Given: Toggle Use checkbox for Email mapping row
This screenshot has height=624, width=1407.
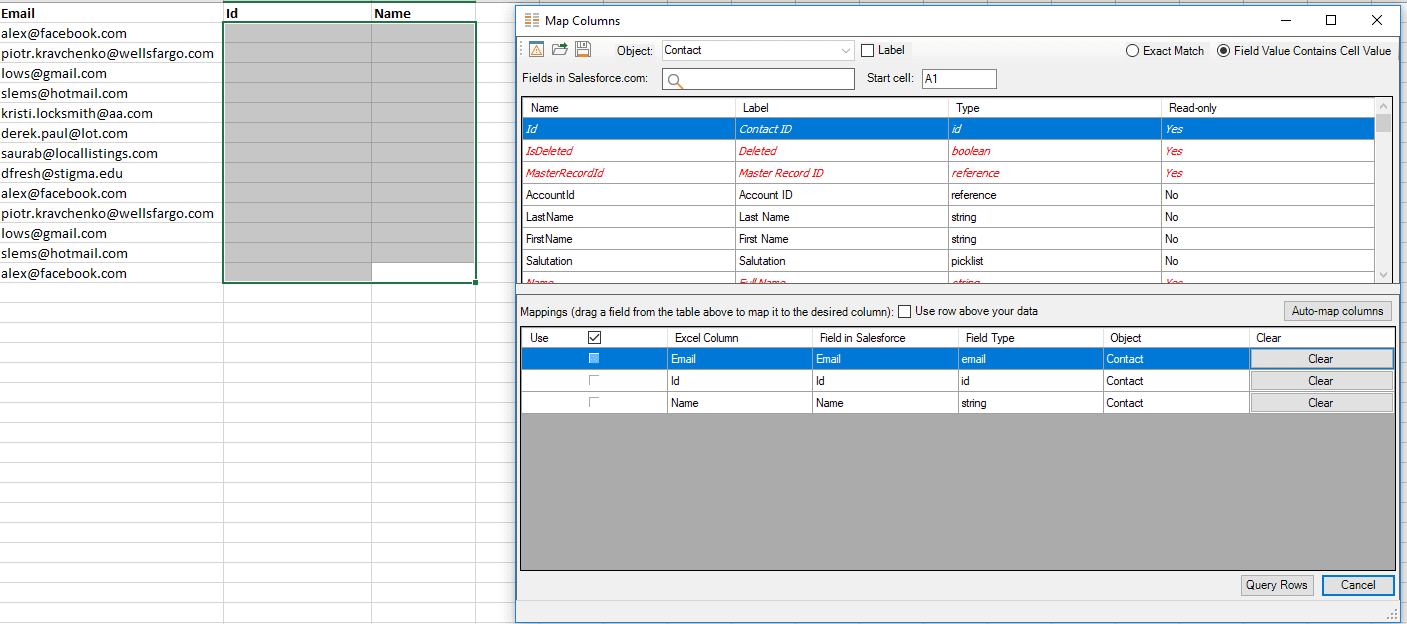Looking at the screenshot, I should tap(594, 358).
